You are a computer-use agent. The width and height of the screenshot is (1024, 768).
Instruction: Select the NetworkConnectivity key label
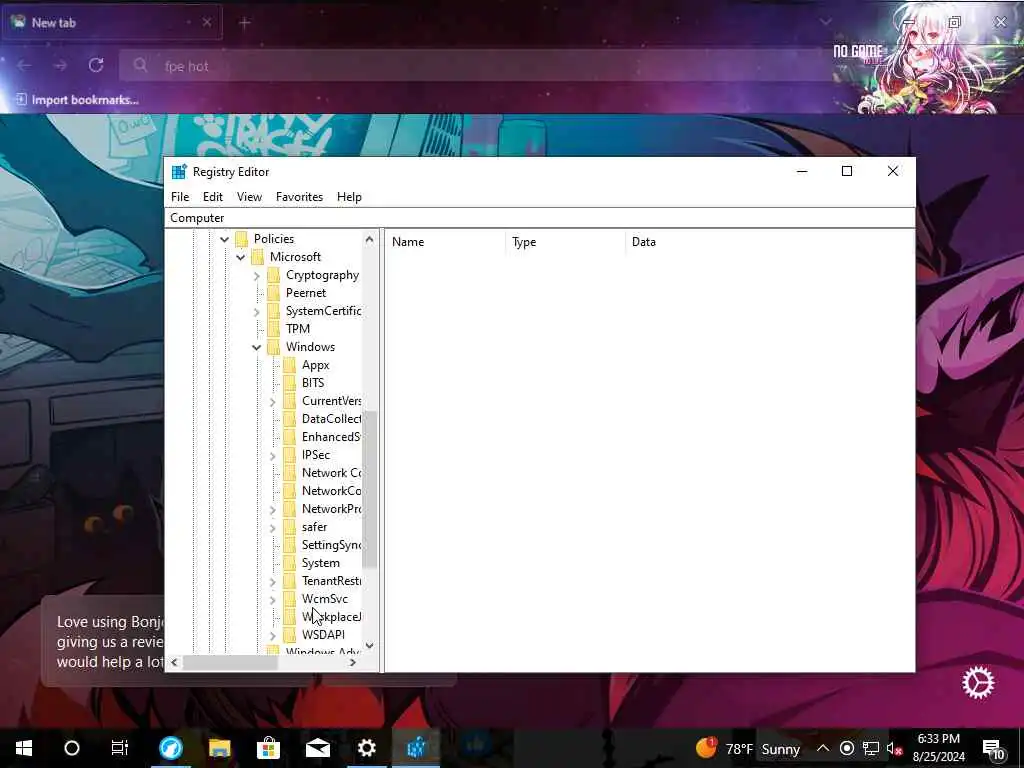coord(331,490)
